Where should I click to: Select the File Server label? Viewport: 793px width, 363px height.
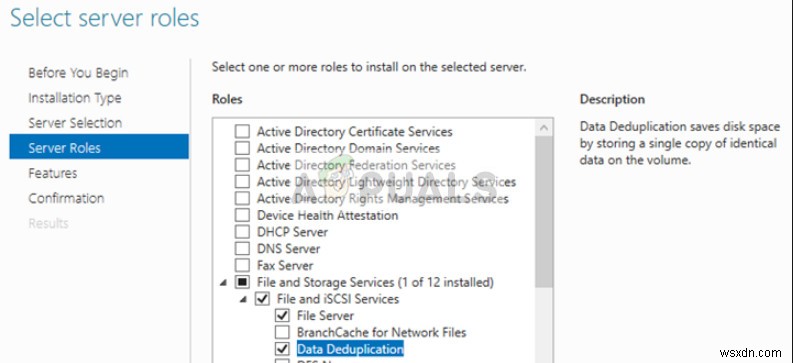pyautogui.click(x=325, y=315)
